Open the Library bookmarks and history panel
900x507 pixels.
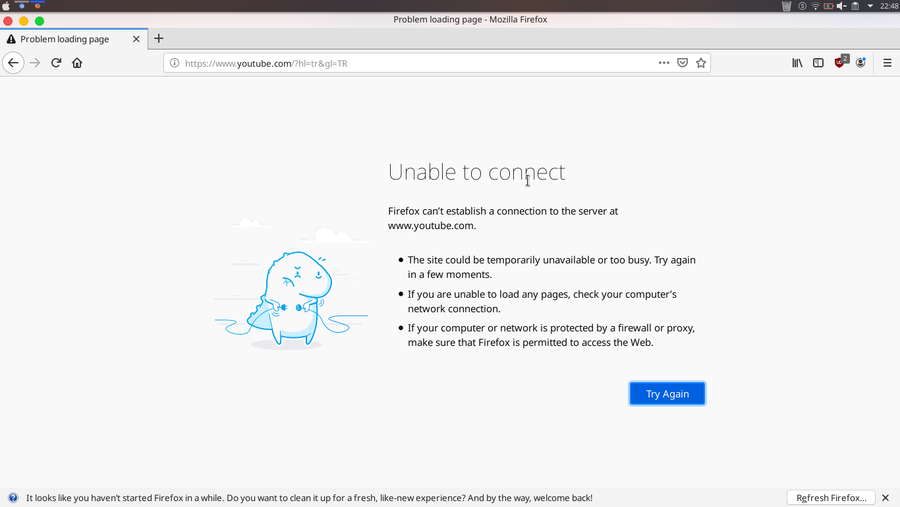pos(797,63)
